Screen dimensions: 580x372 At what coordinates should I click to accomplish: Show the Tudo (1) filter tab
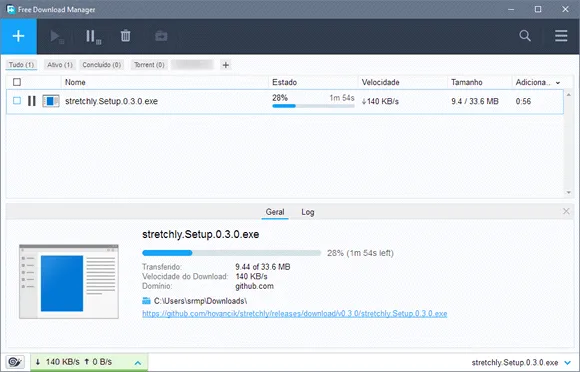tap(21, 65)
